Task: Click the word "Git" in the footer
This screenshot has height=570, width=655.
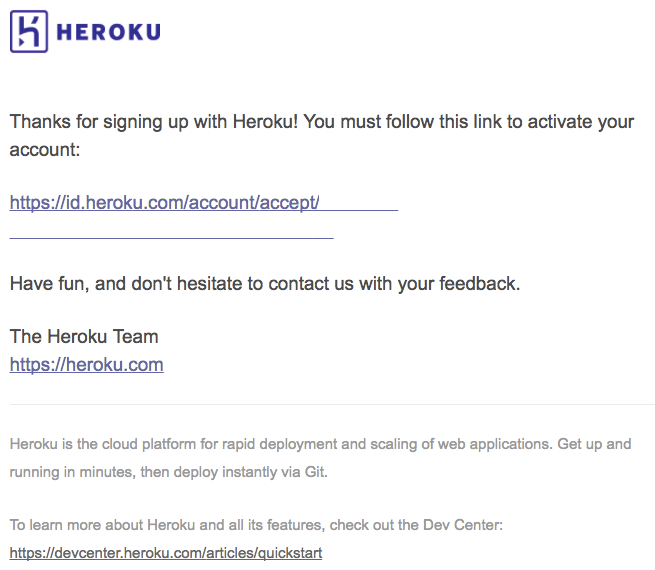Action: 314,472
